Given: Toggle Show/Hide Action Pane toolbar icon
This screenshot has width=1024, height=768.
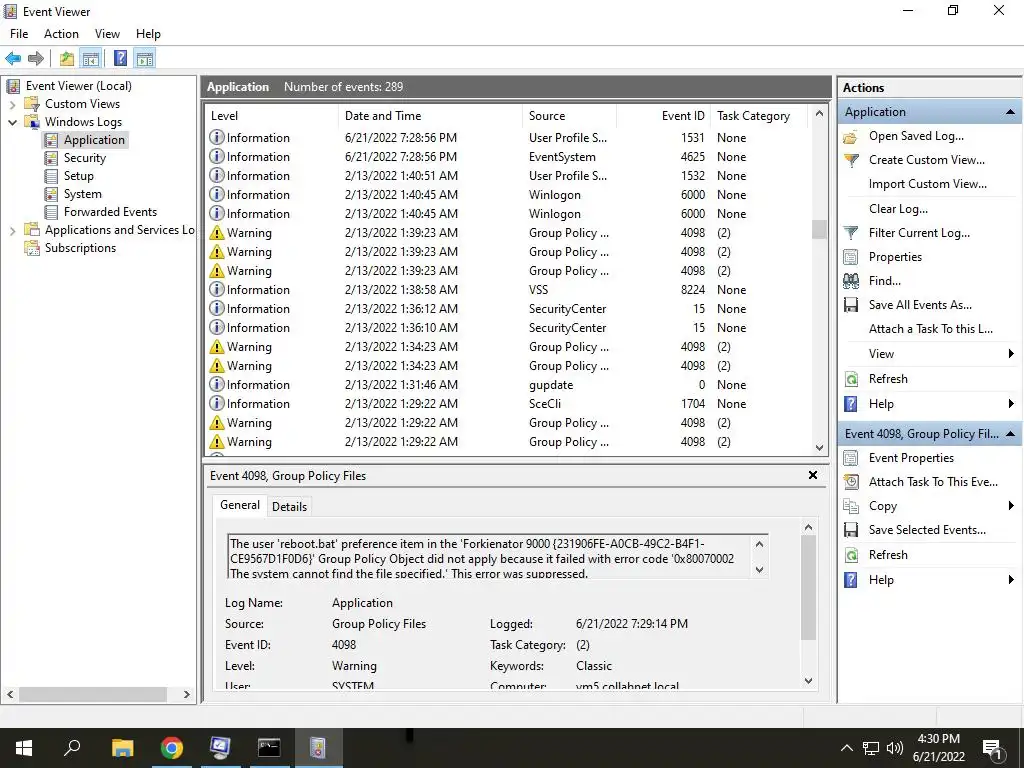Looking at the screenshot, I should tap(145, 59).
